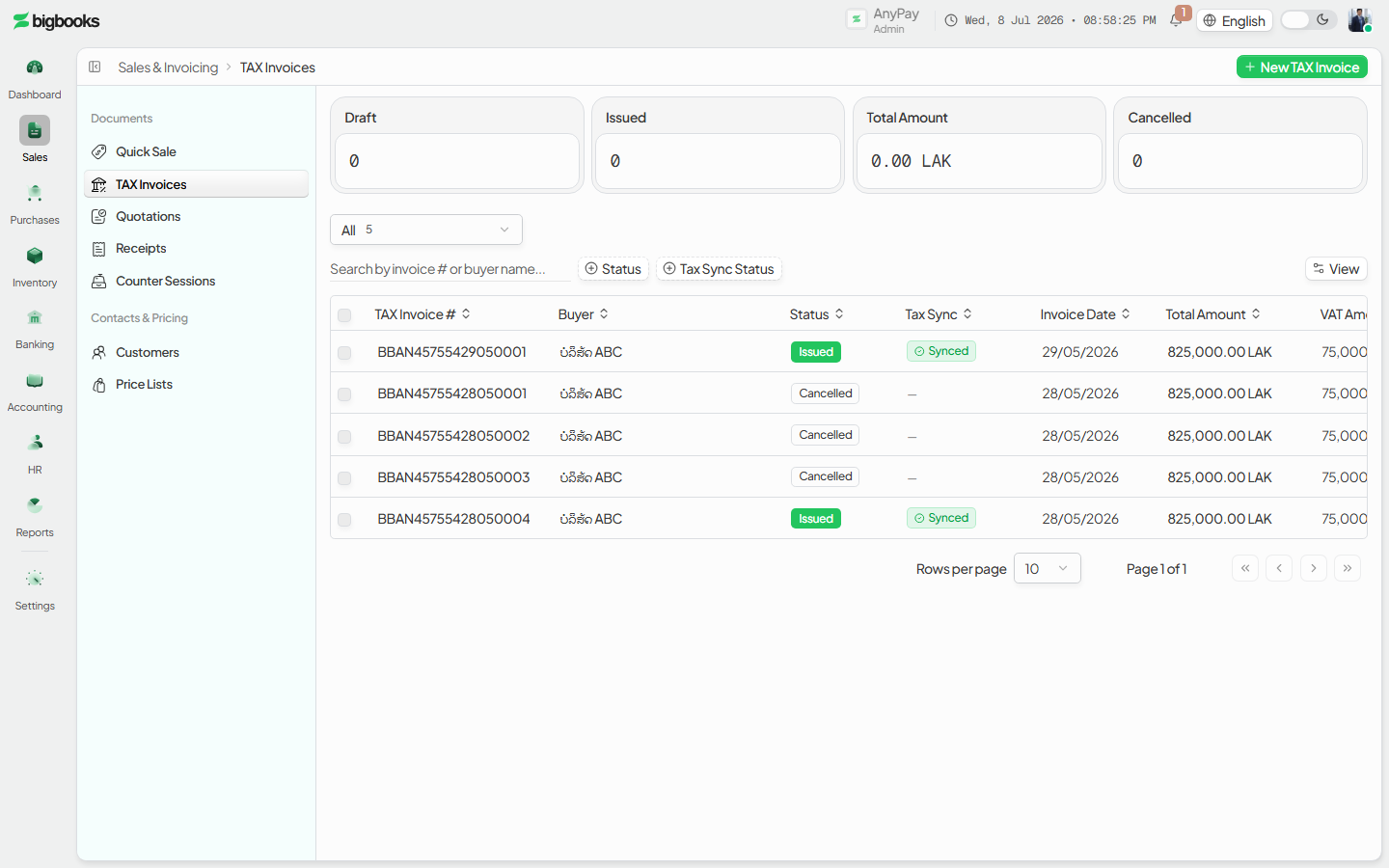Go to last page arrow

pos(1348,568)
